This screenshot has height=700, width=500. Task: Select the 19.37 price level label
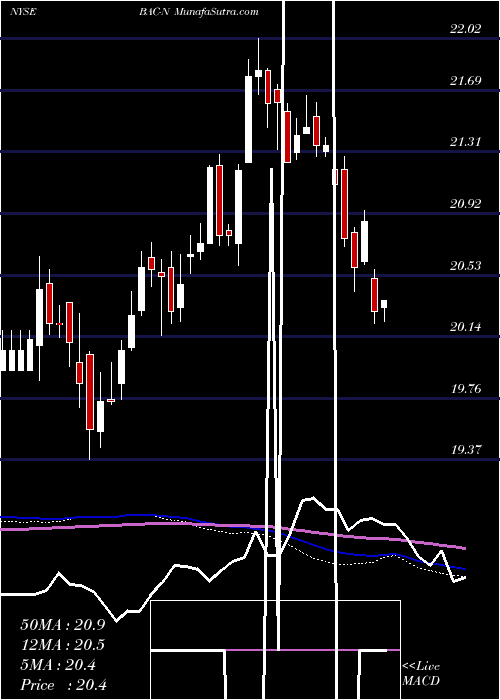(x=466, y=450)
